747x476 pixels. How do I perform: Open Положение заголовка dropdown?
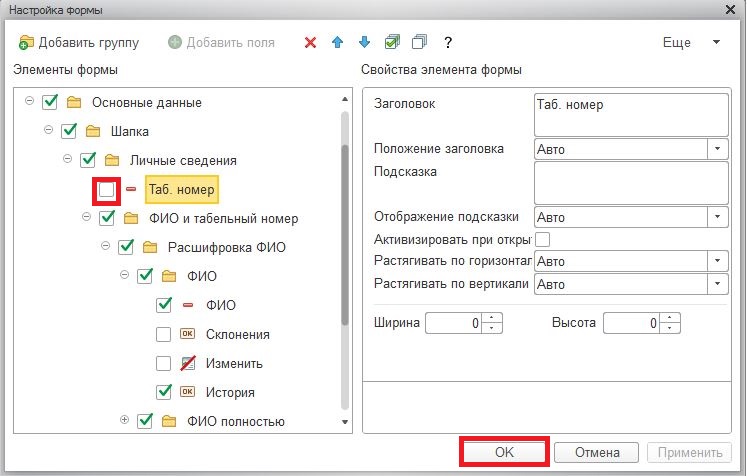(717, 149)
